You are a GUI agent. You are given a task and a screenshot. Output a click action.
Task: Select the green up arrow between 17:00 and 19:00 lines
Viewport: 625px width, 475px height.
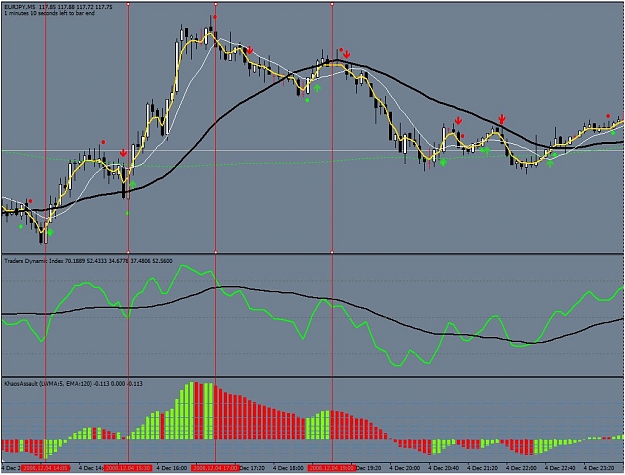click(x=317, y=88)
